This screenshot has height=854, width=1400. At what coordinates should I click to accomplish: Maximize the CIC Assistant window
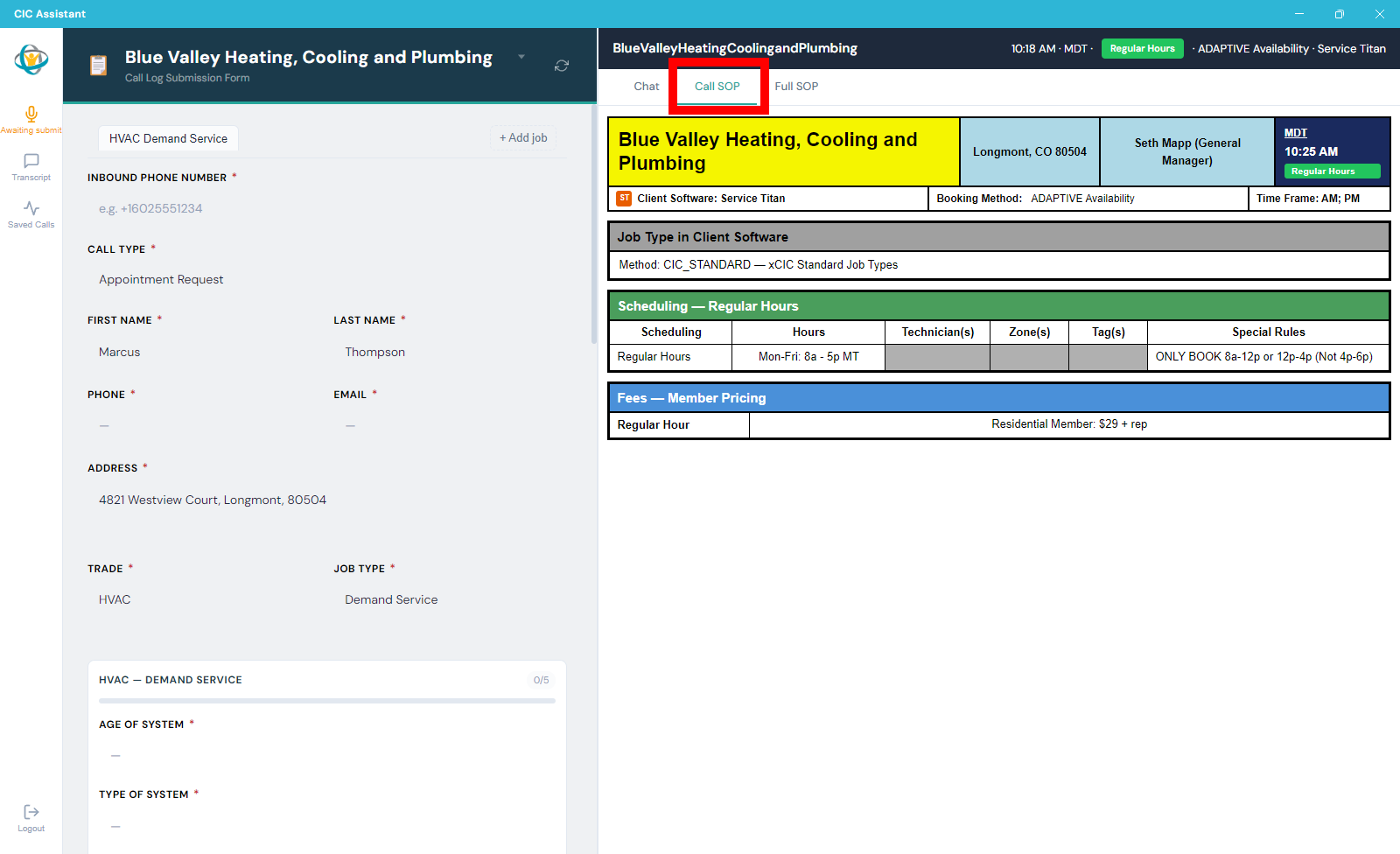1339,14
